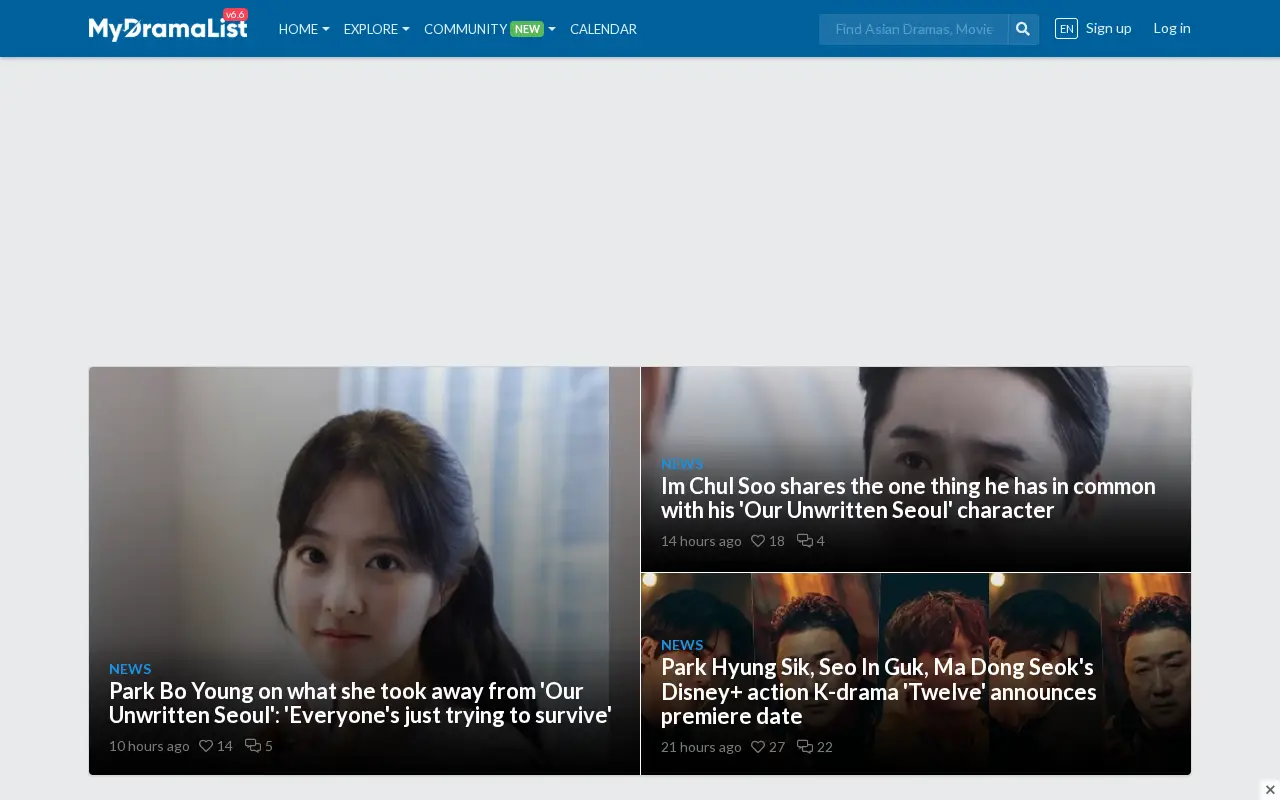Click the MyDramaList logo
1280x800 pixels.
click(x=168, y=28)
